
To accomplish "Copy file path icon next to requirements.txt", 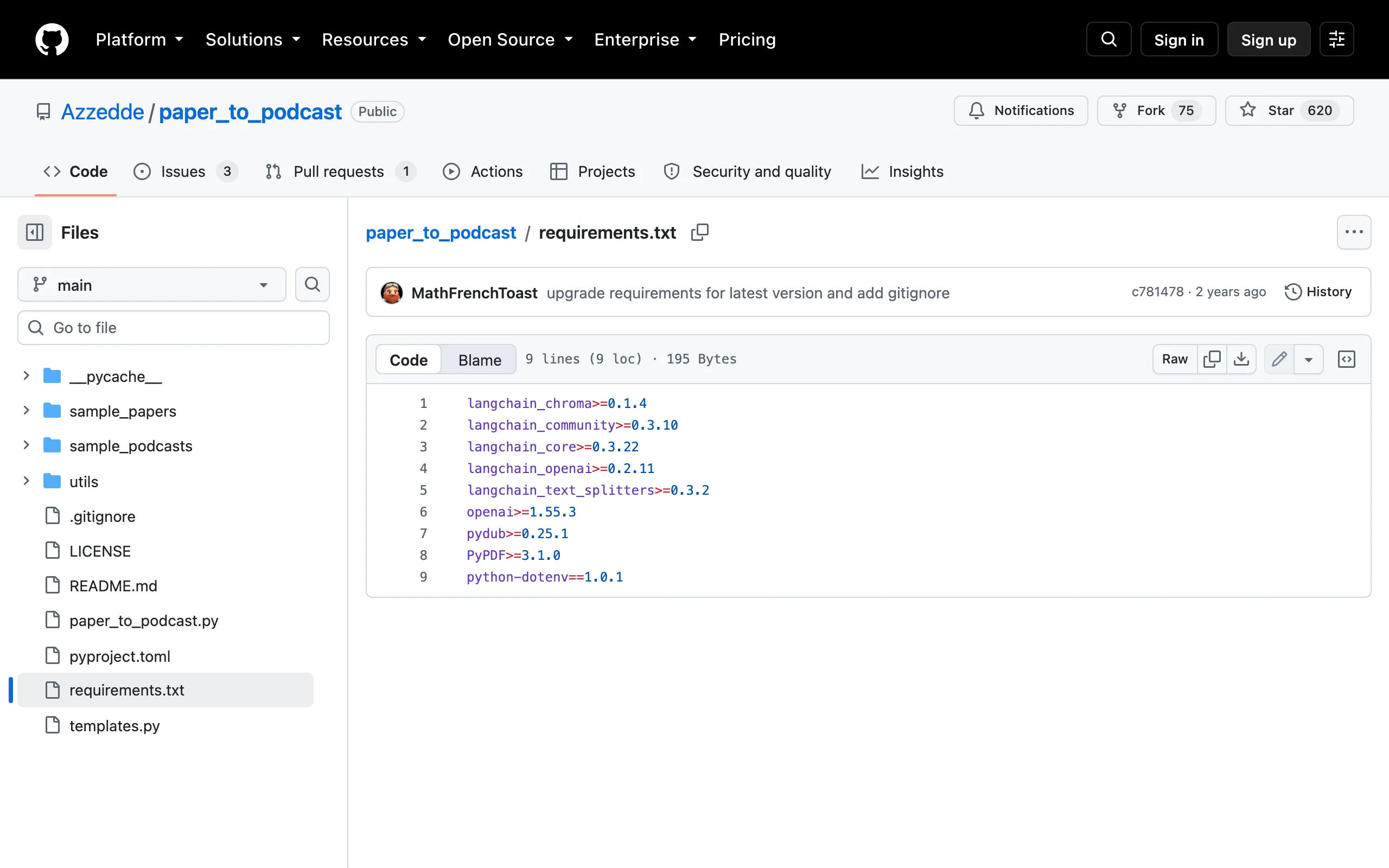I will [x=700, y=233].
